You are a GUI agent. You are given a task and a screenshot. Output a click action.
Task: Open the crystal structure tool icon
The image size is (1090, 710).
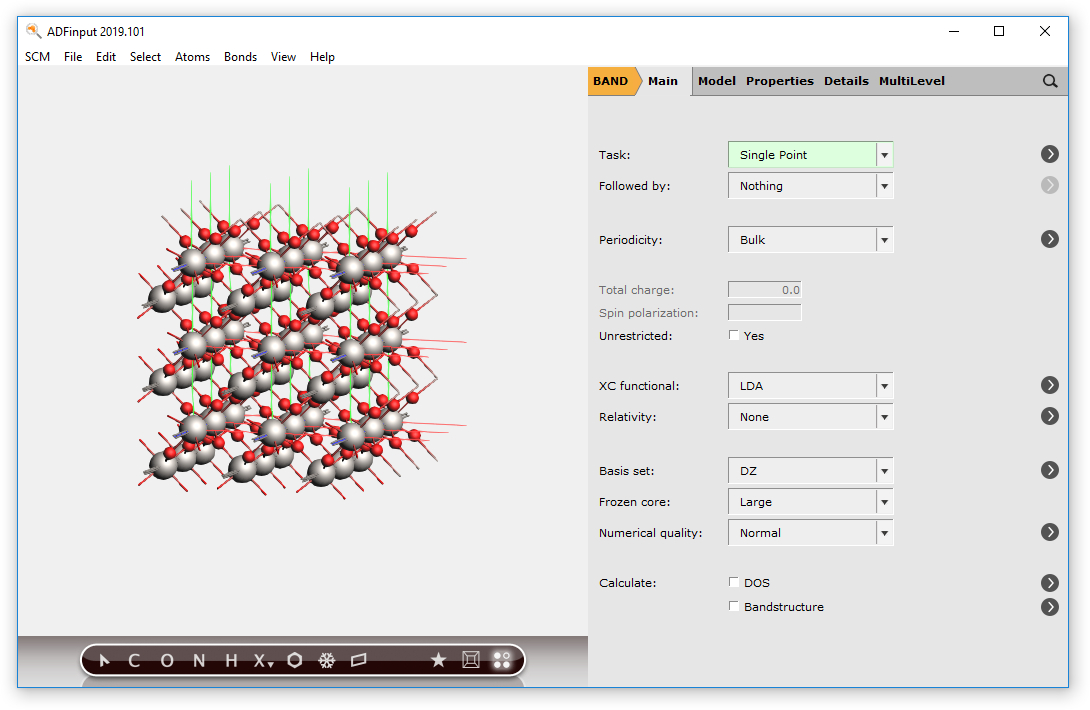(470, 660)
